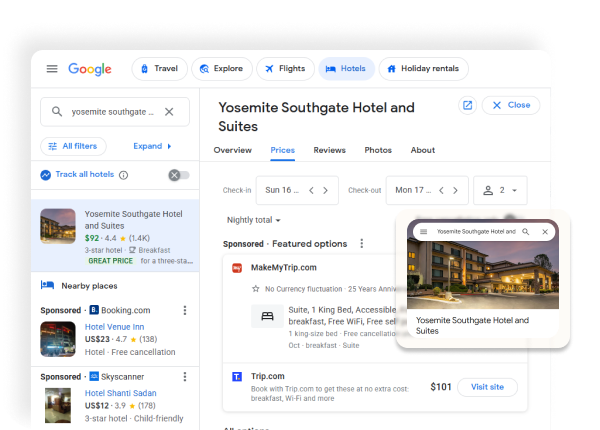Select the GREAT PRICE badge
Image resolution: width=600 pixels, height=430 pixels.
(x=111, y=261)
